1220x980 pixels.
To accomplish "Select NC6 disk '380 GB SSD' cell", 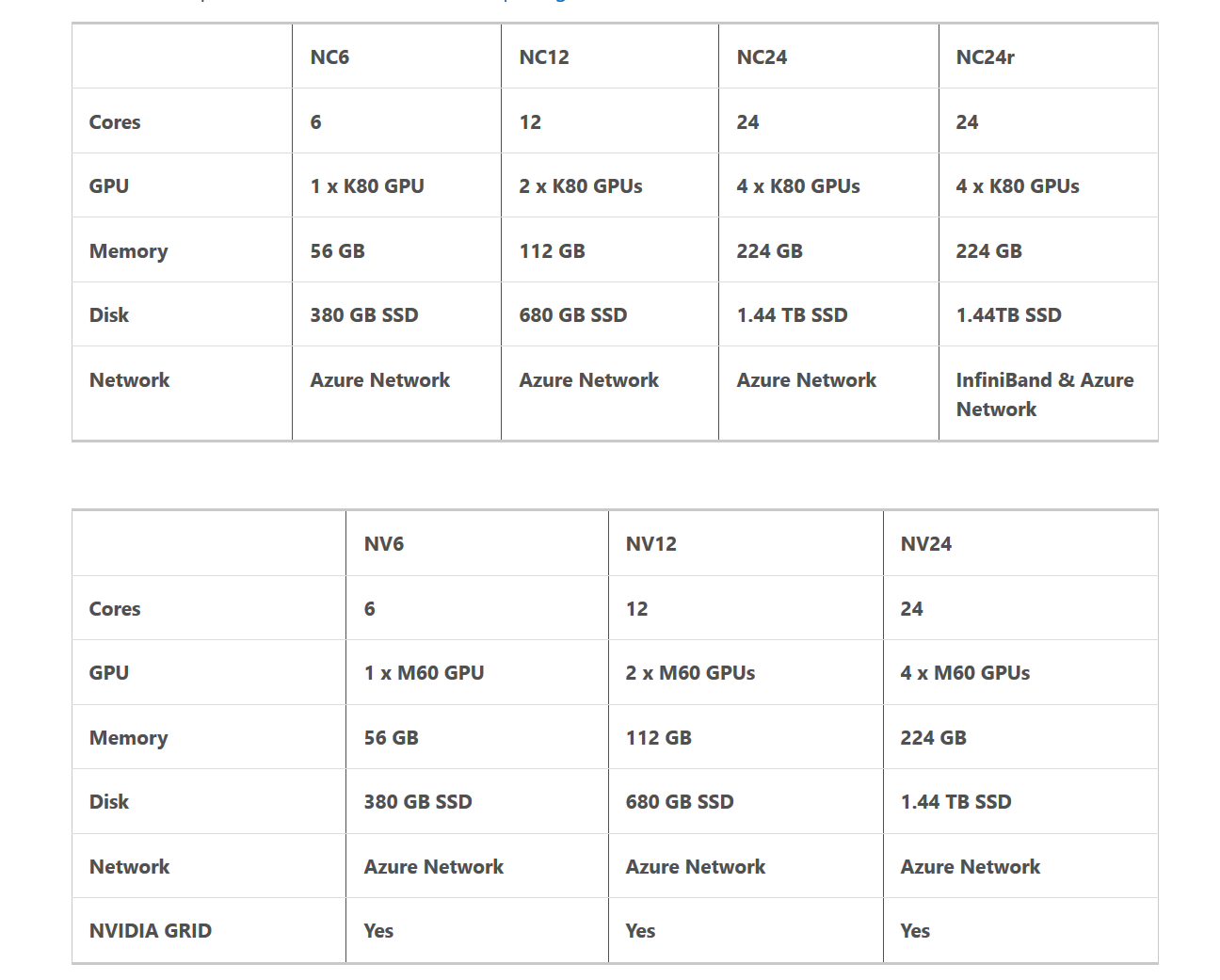I will point(396,314).
